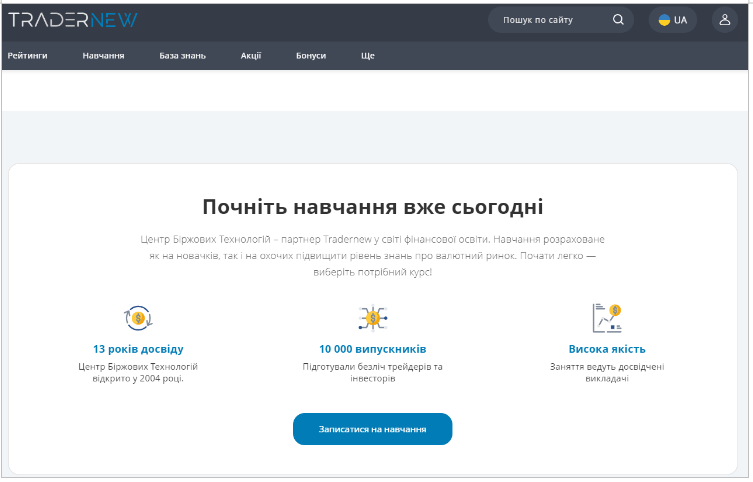Click the dollar cycle experience icon

tap(138, 318)
